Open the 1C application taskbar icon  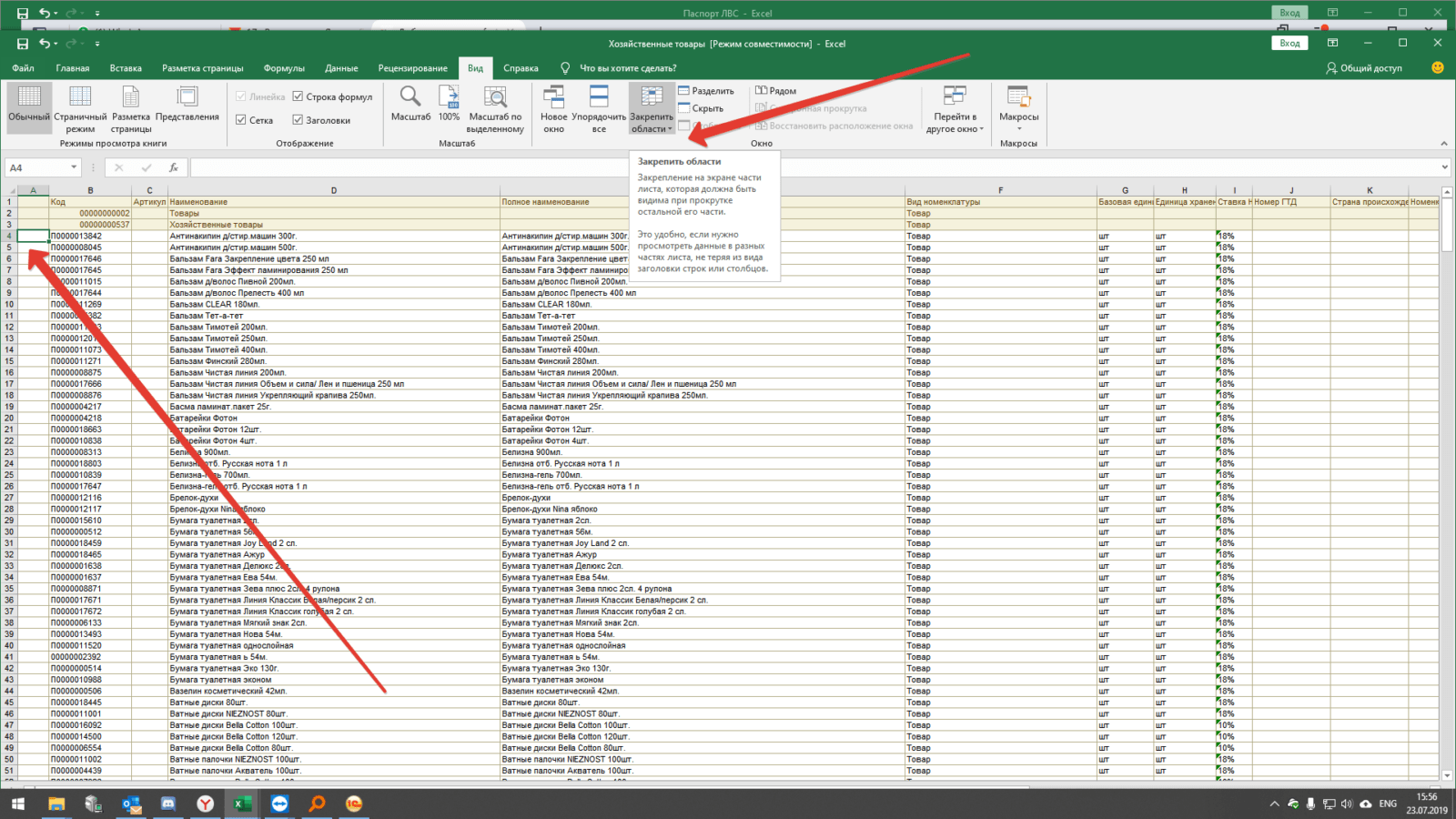click(354, 804)
